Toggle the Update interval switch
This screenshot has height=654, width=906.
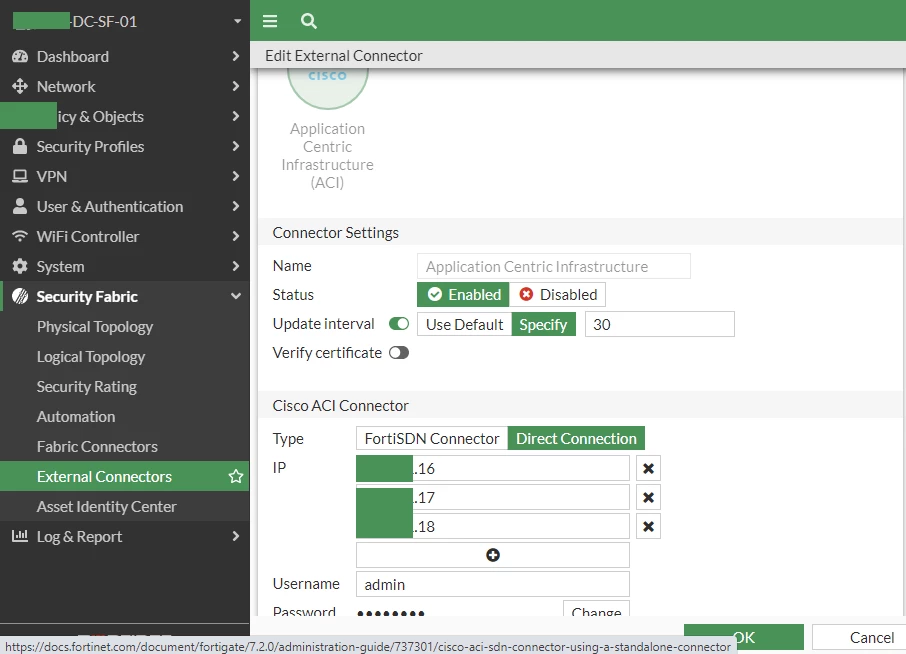point(399,324)
